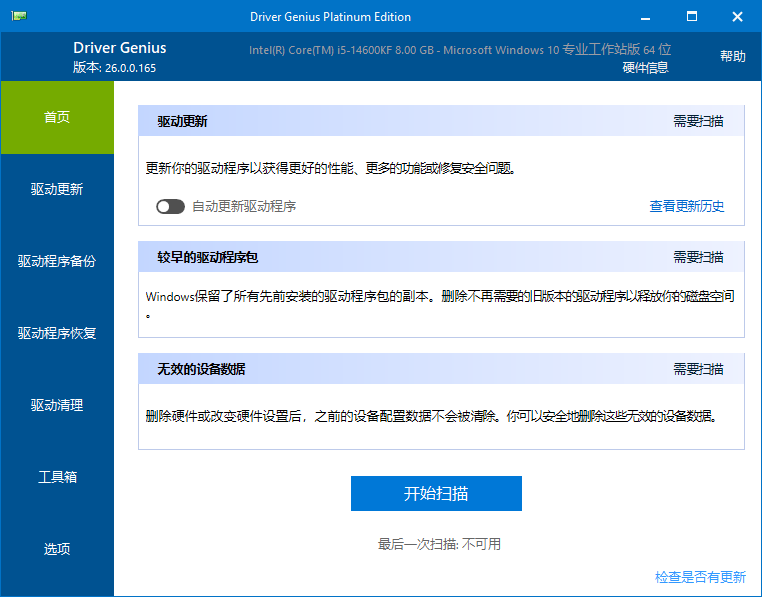
Task: Click the 检查是否有更新 link
Action: point(700,577)
